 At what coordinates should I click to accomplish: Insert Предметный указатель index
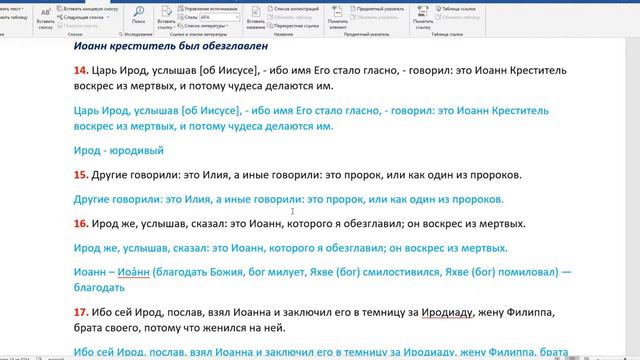click(x=378, y=9)
